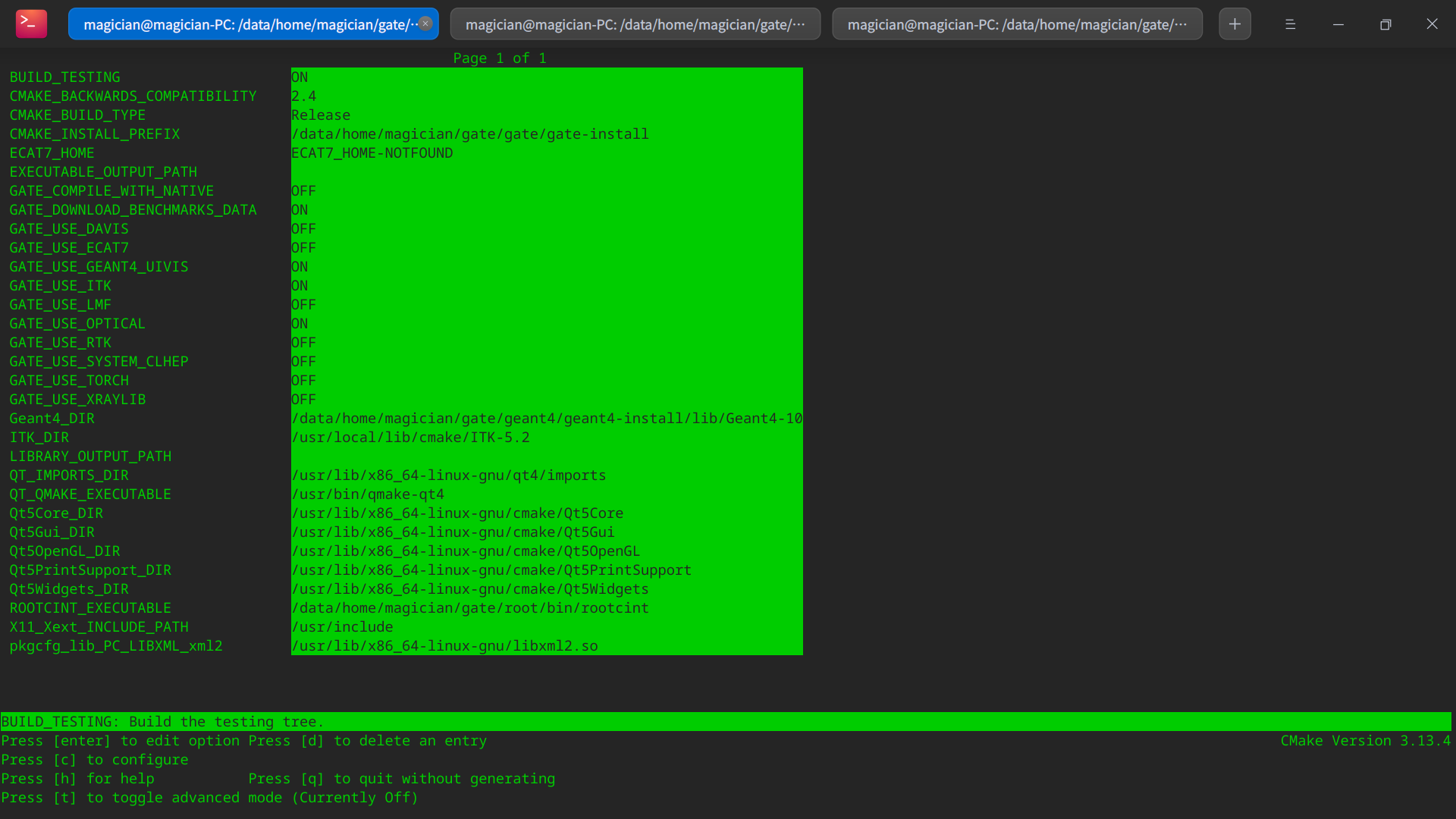Click the Qt5Core_DIR path value

[457, 513]
